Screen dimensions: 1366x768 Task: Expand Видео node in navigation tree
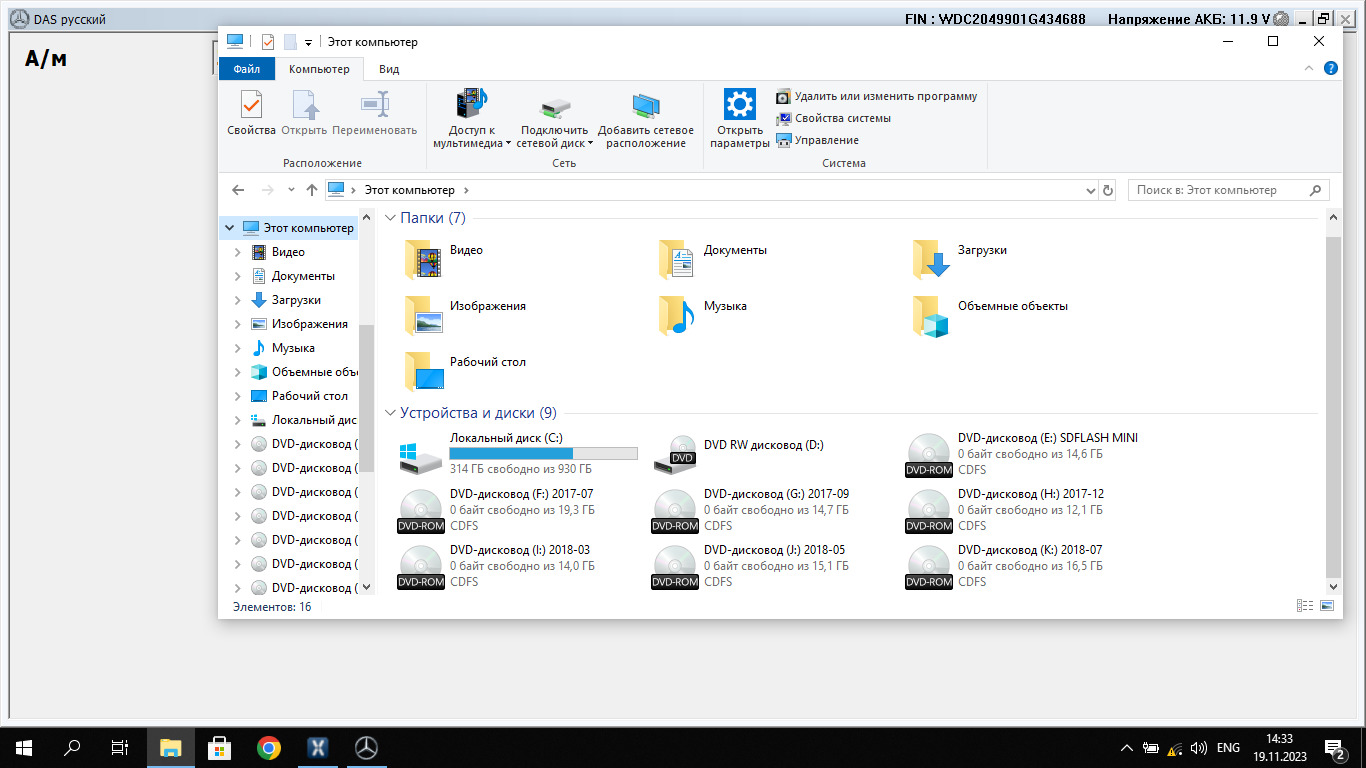click(237, 252)
